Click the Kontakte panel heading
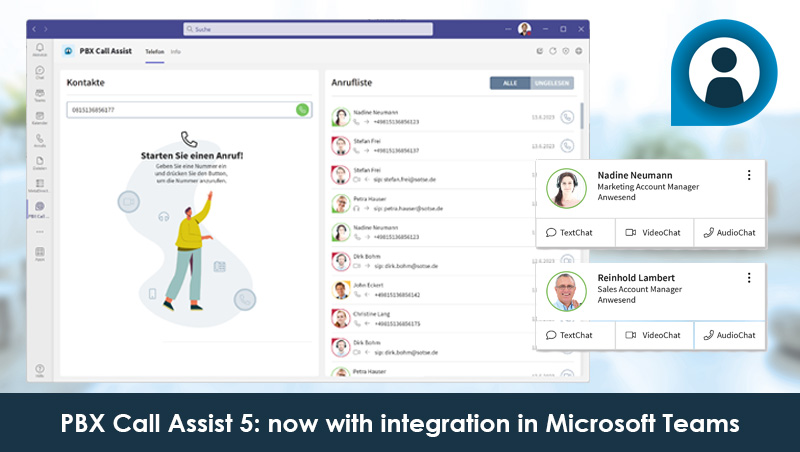The width and height of the screenshot is (800, 452). [86, 83]
